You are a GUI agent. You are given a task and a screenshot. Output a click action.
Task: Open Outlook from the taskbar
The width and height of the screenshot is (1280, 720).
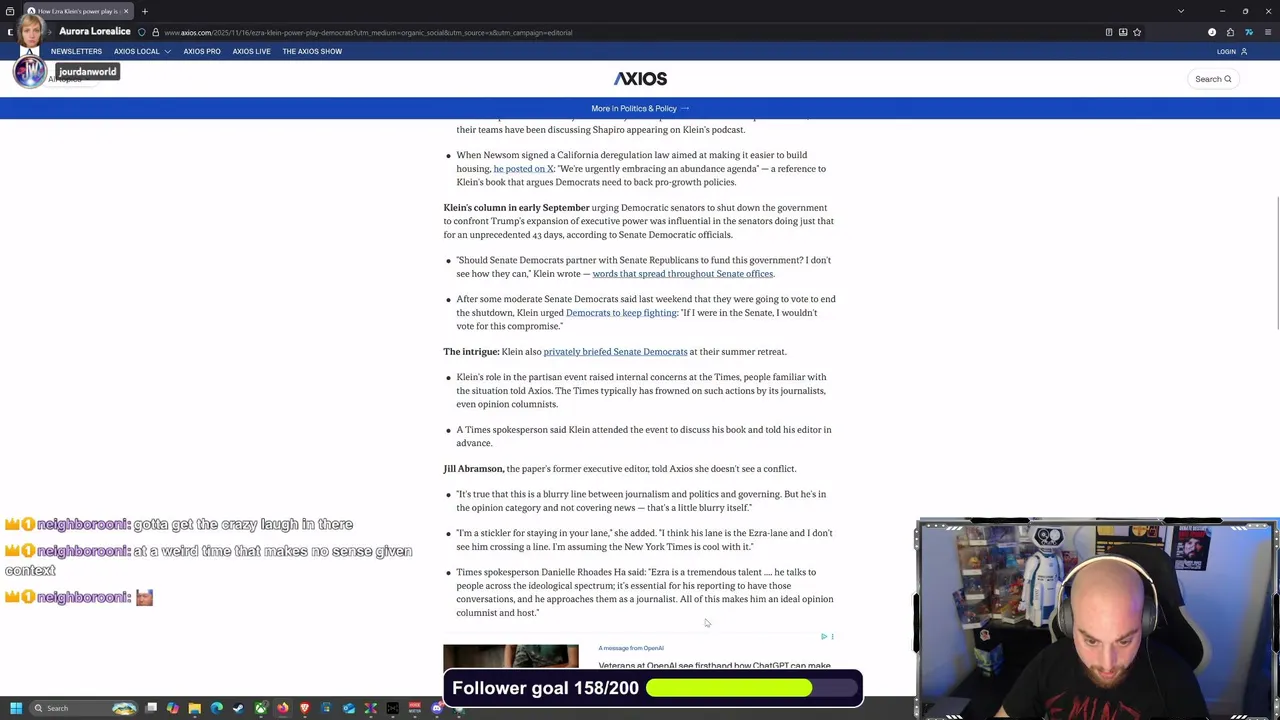(x=349, y=708)
